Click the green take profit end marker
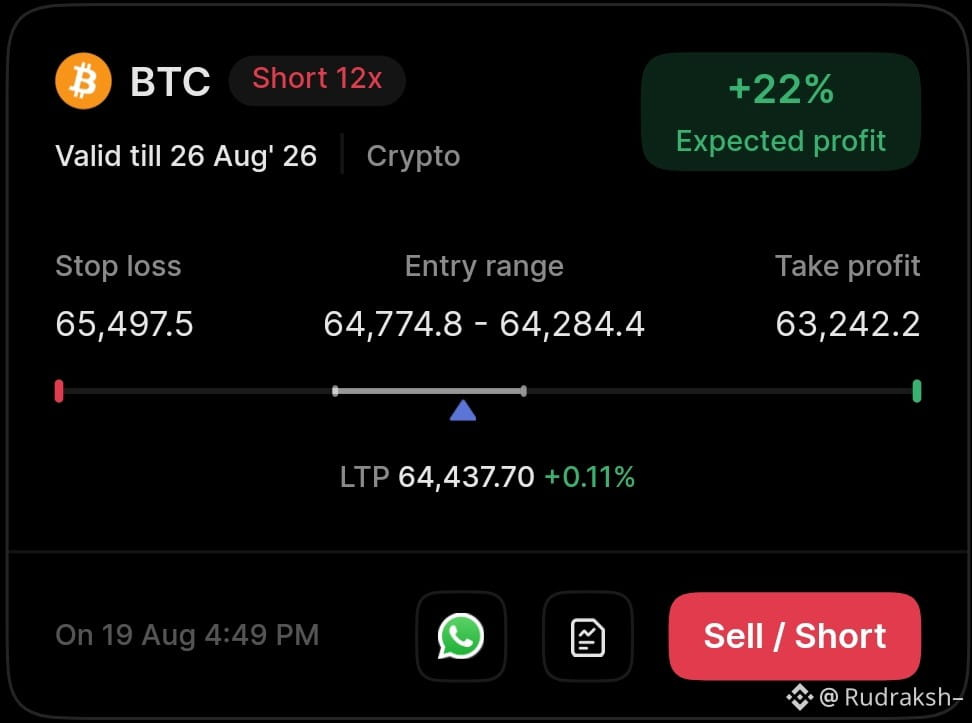This screenshot has height=723, width=972. click(917, 391)
